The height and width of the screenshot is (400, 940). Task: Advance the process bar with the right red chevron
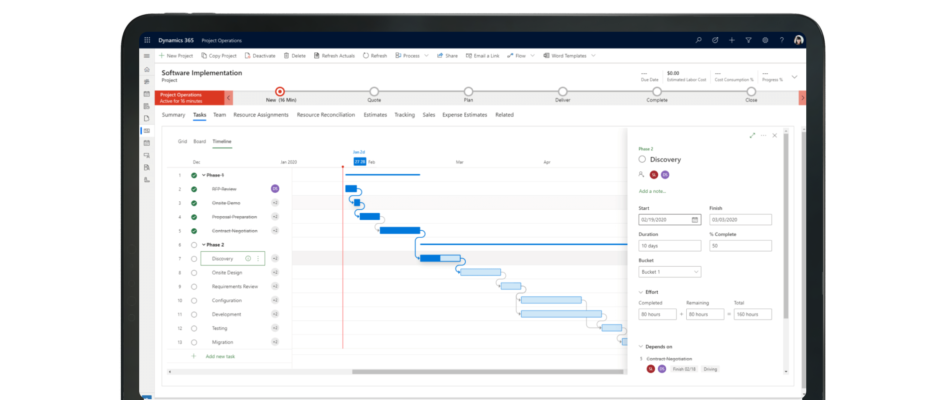pyautogui.click(x=803, y=98)
